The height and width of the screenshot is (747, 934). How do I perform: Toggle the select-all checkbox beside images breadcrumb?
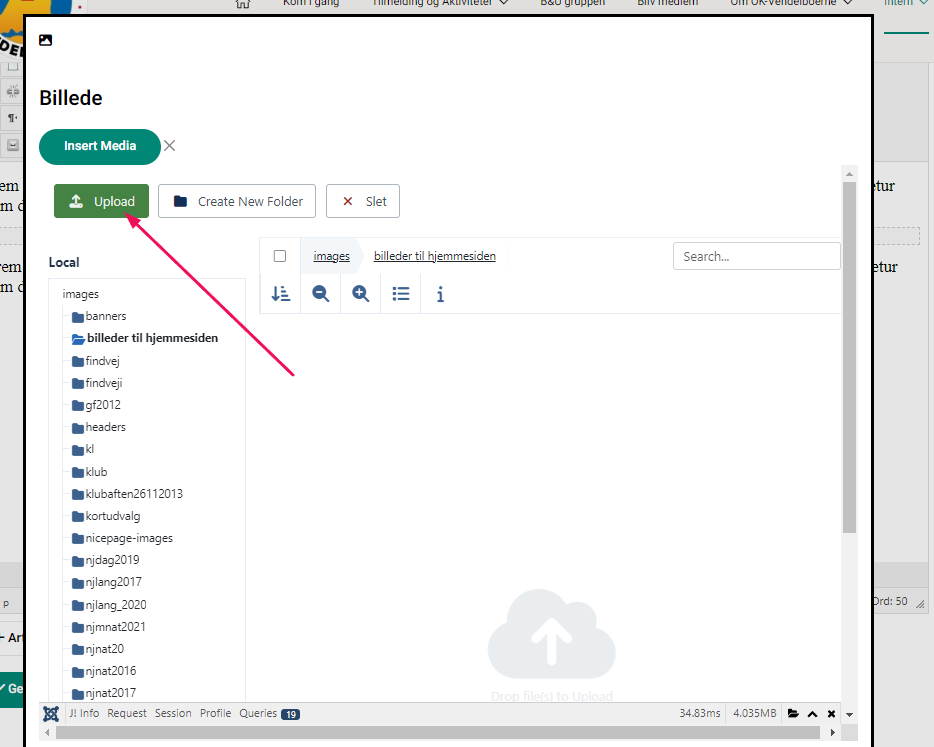point(280,256)
